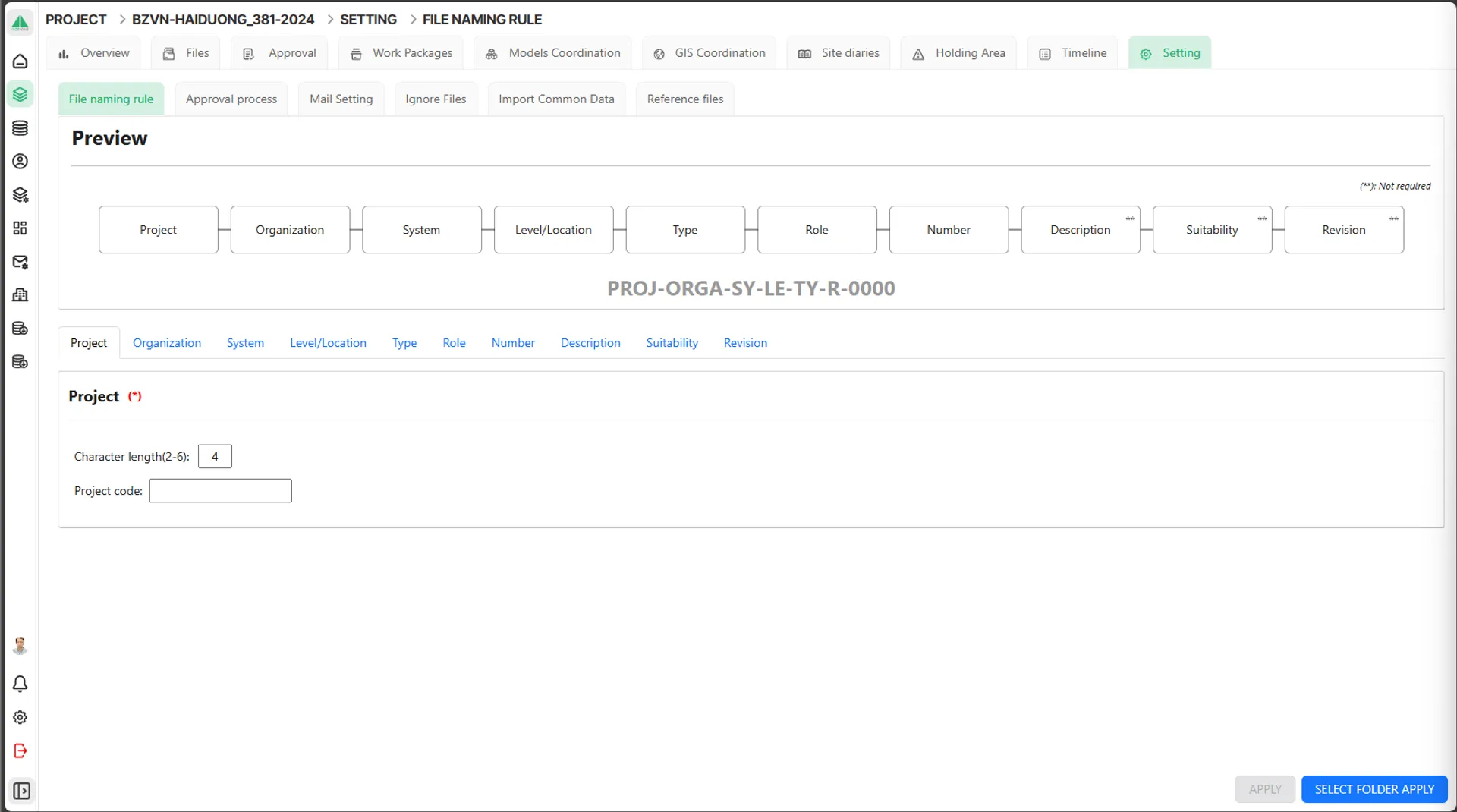This screenshot has height=812, width=1457.
Task: Click the green app logo icon
Action: tap(20, 23)
